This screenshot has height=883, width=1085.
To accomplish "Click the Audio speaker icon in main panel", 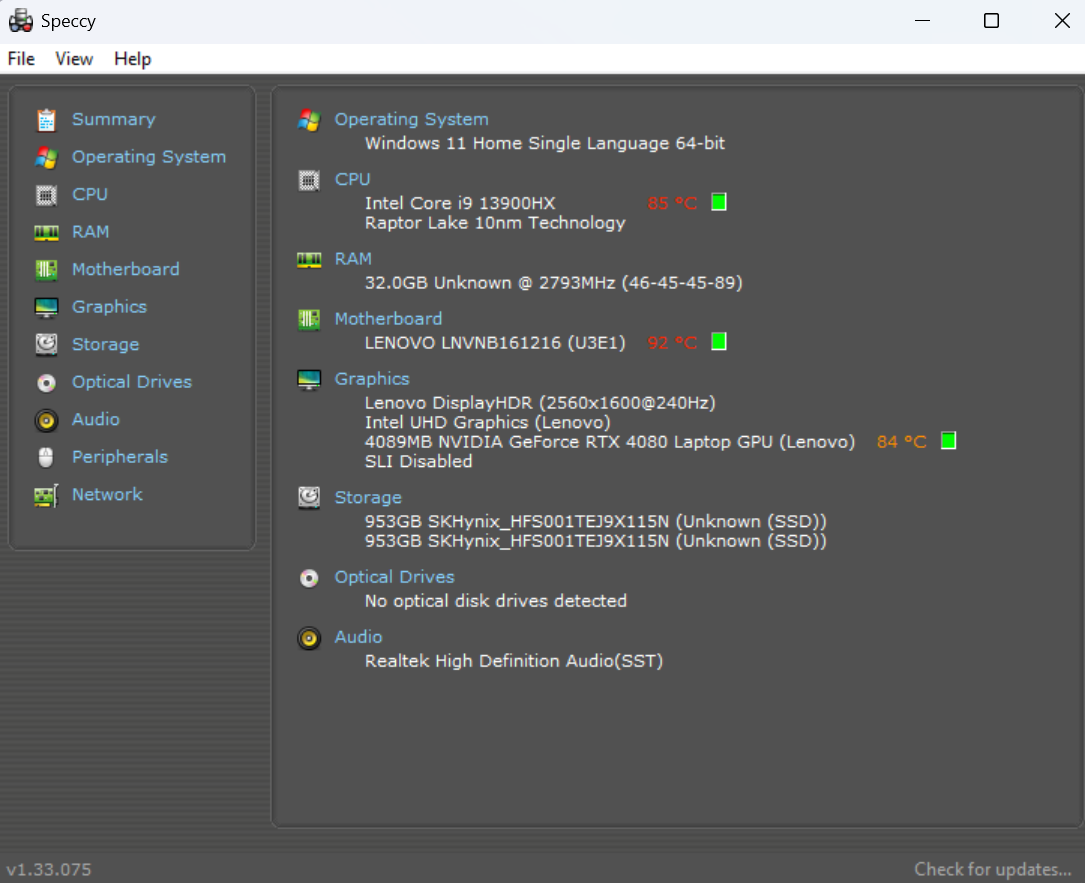I will coord(309,638).
